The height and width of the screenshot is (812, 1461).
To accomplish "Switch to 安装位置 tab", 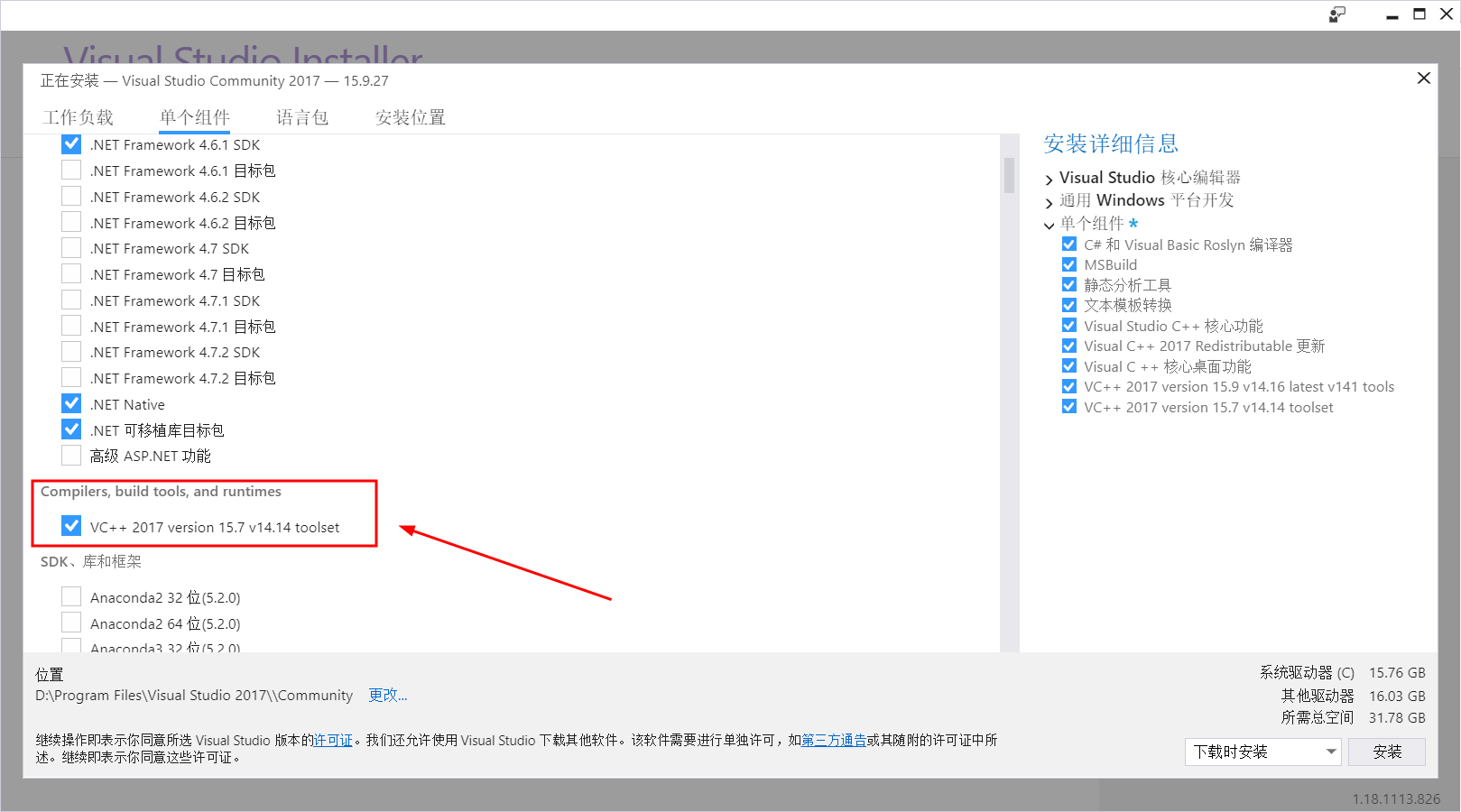I will (x=411, y=117).
